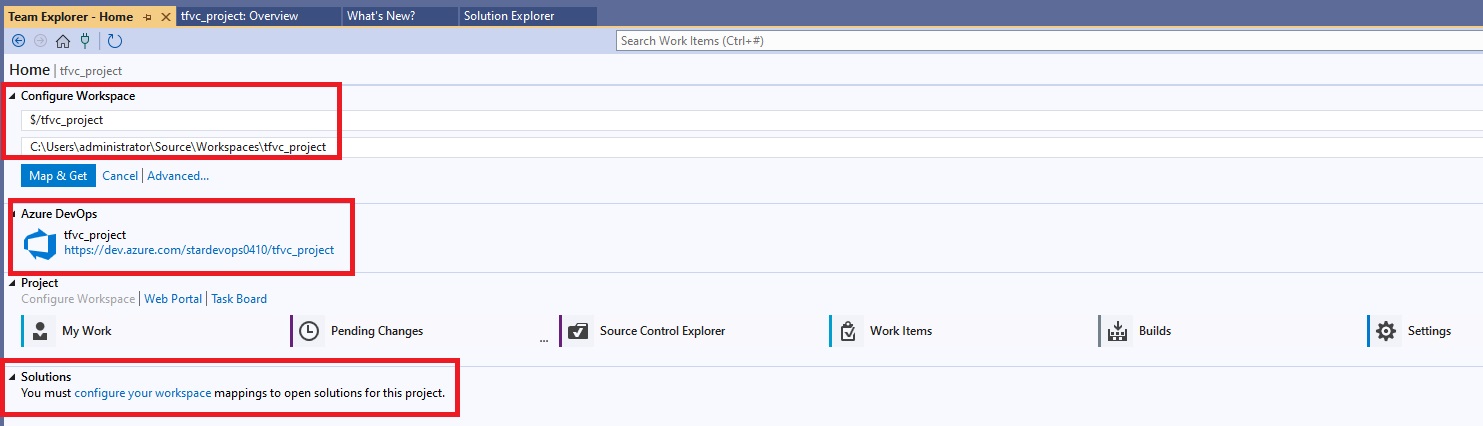Click the tfvc_project name under Azure DevOps

coord(95,235)
